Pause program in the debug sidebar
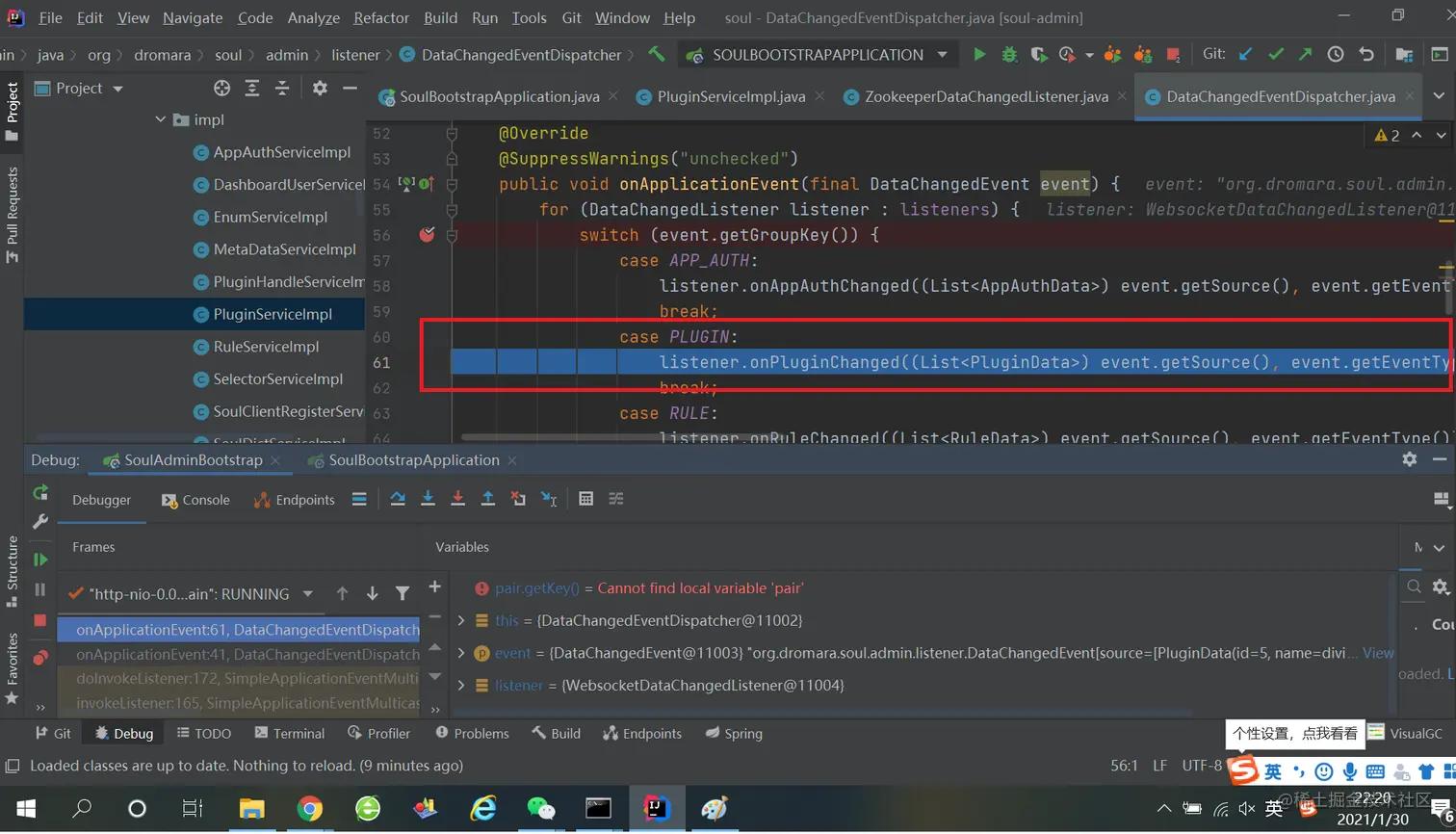The image size is (1456, 834). (x=40, y=589)
